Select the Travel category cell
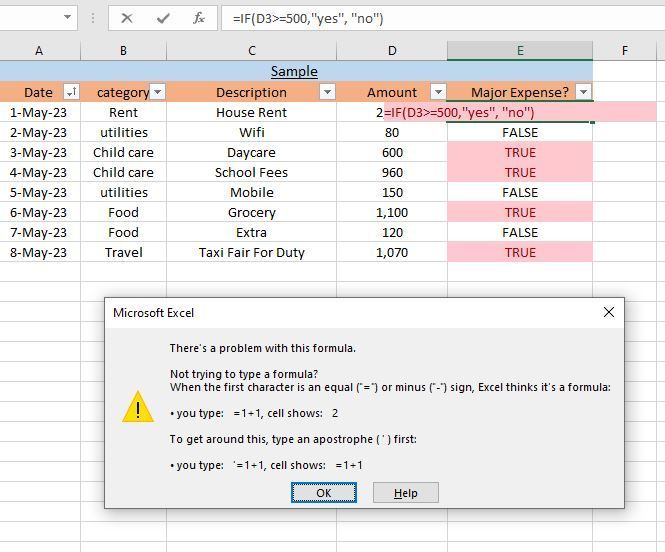Screen dimensions: 665x552 click(x=123, y=252)
